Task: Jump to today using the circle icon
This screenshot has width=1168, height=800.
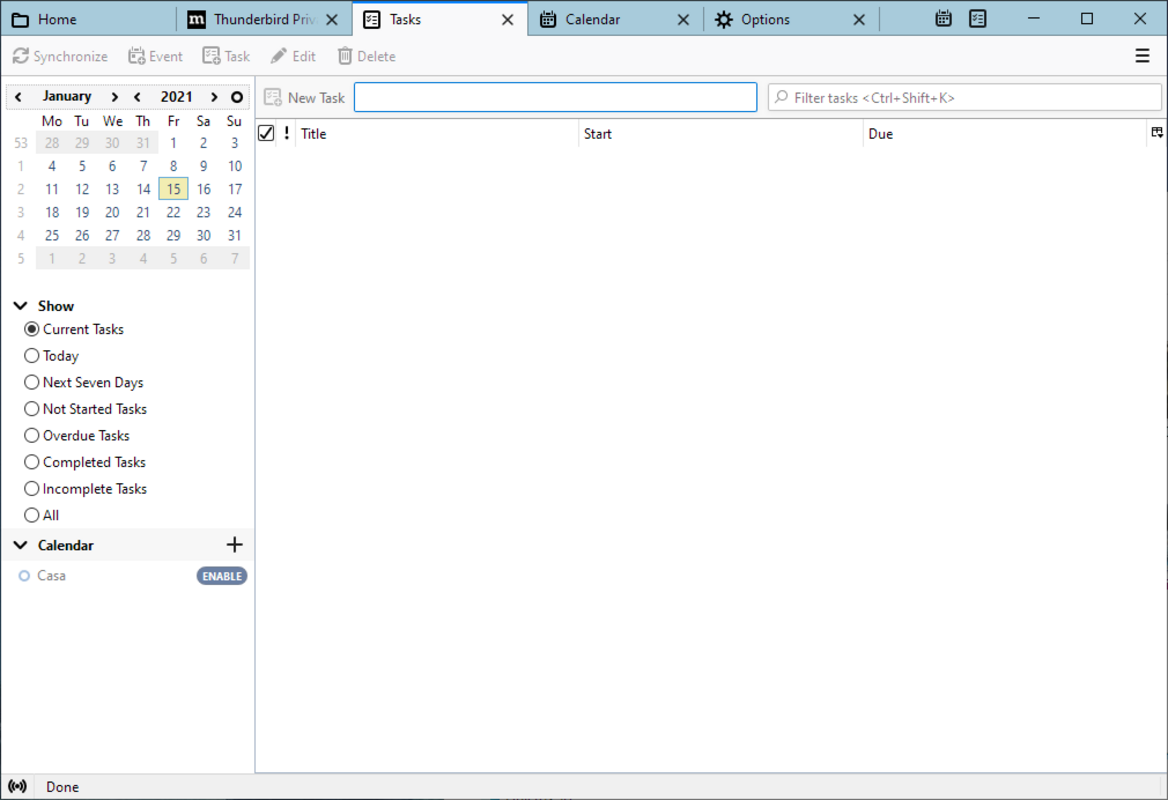Action: (237, 97)
